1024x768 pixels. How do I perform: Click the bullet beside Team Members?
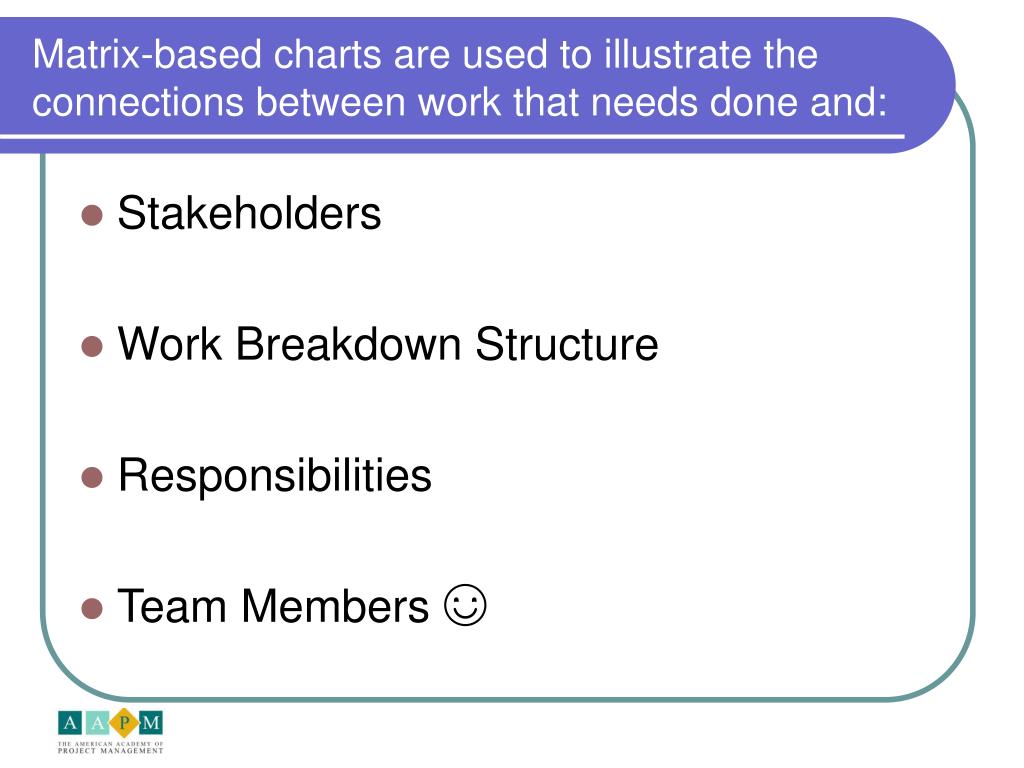click(92, 608)
